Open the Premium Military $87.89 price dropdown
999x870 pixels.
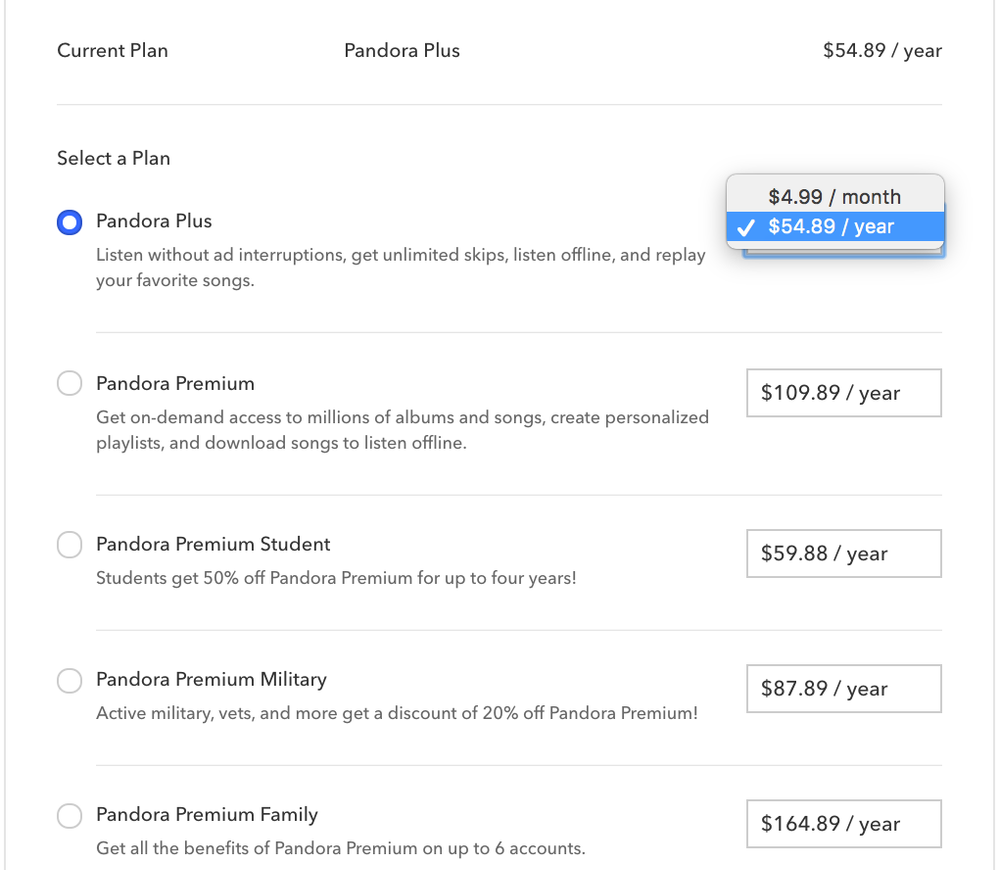pos(843,688)
